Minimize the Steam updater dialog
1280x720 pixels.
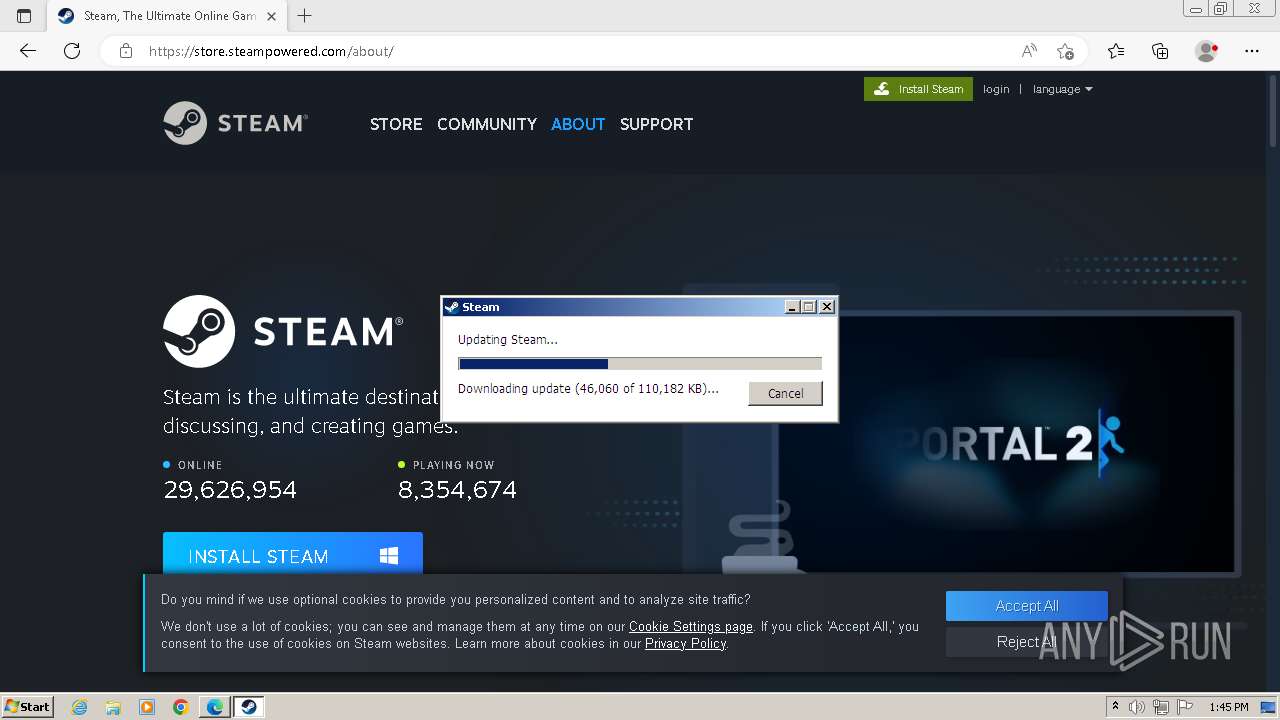pyautogui.click(x=793, y=307)
